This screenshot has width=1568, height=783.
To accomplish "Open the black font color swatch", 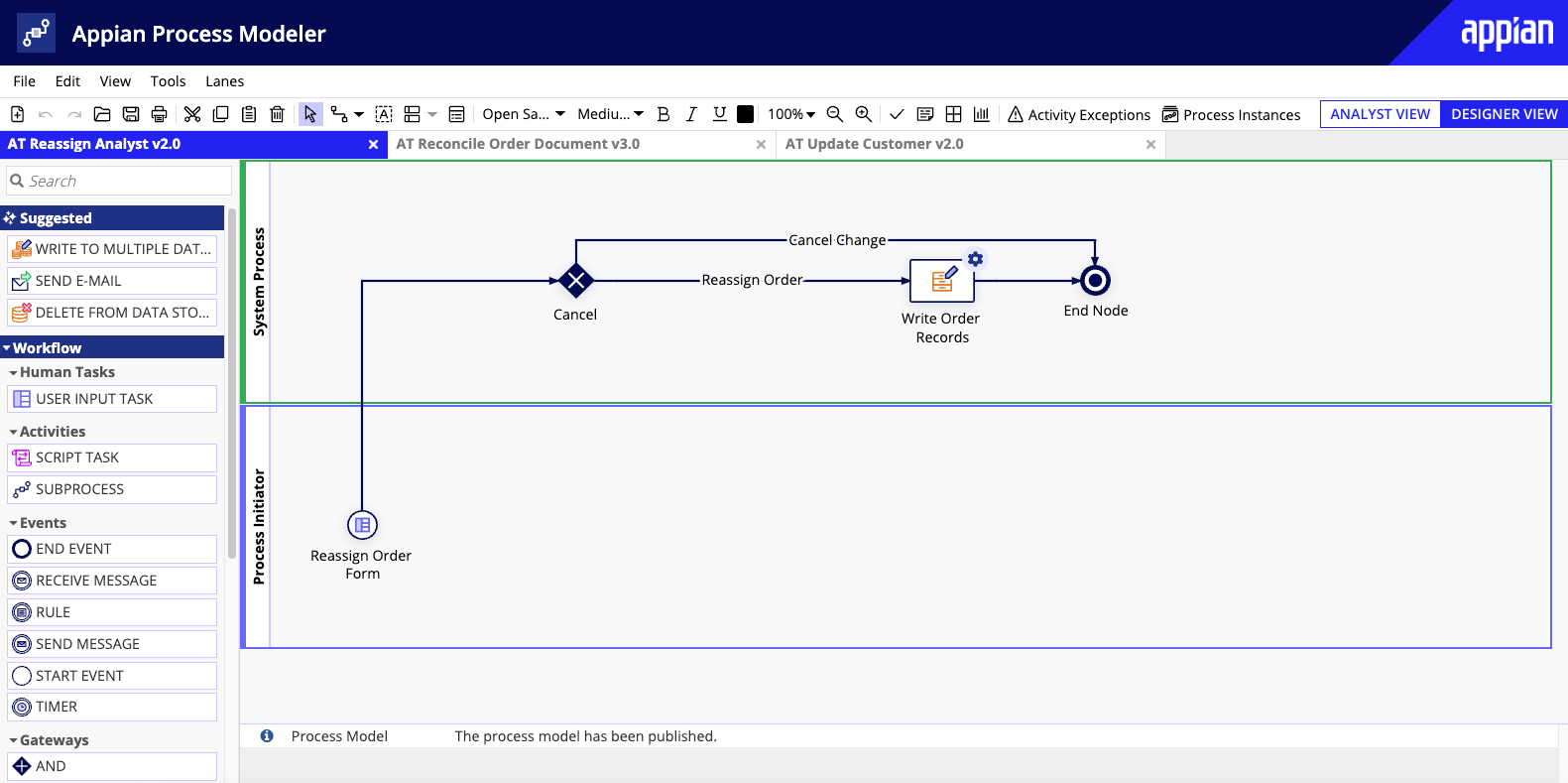I will click(746, 114).
